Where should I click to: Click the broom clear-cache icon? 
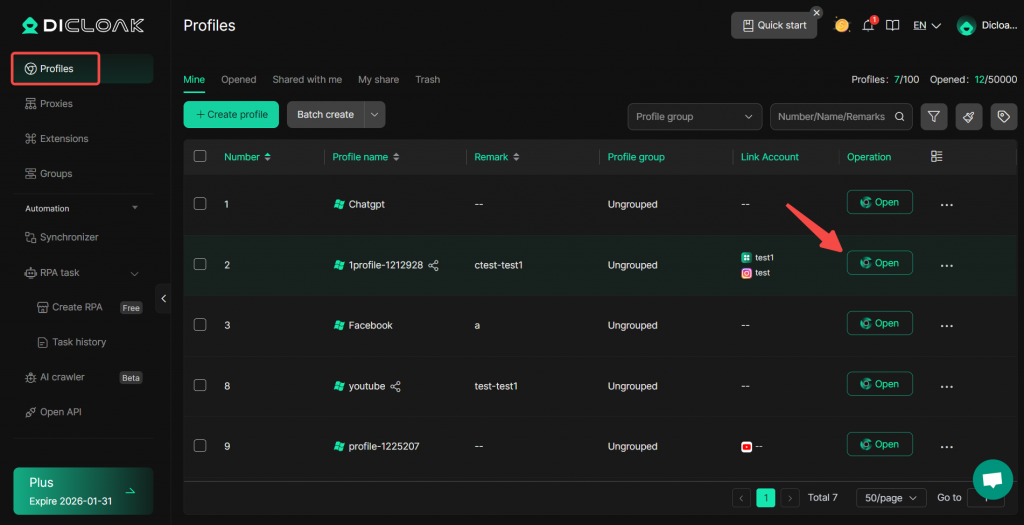click(x=968, y=116)
